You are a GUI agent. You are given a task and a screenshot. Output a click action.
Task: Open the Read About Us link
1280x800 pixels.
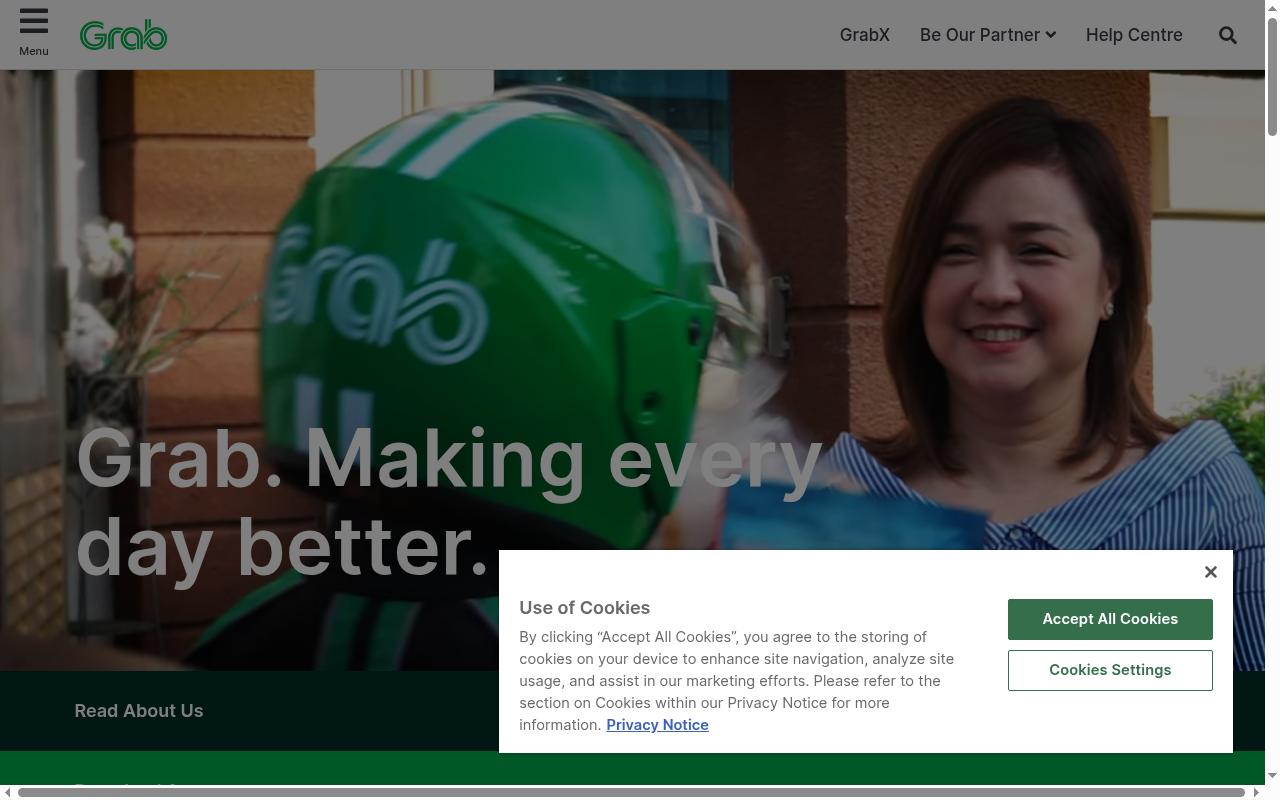click(139, 711)
